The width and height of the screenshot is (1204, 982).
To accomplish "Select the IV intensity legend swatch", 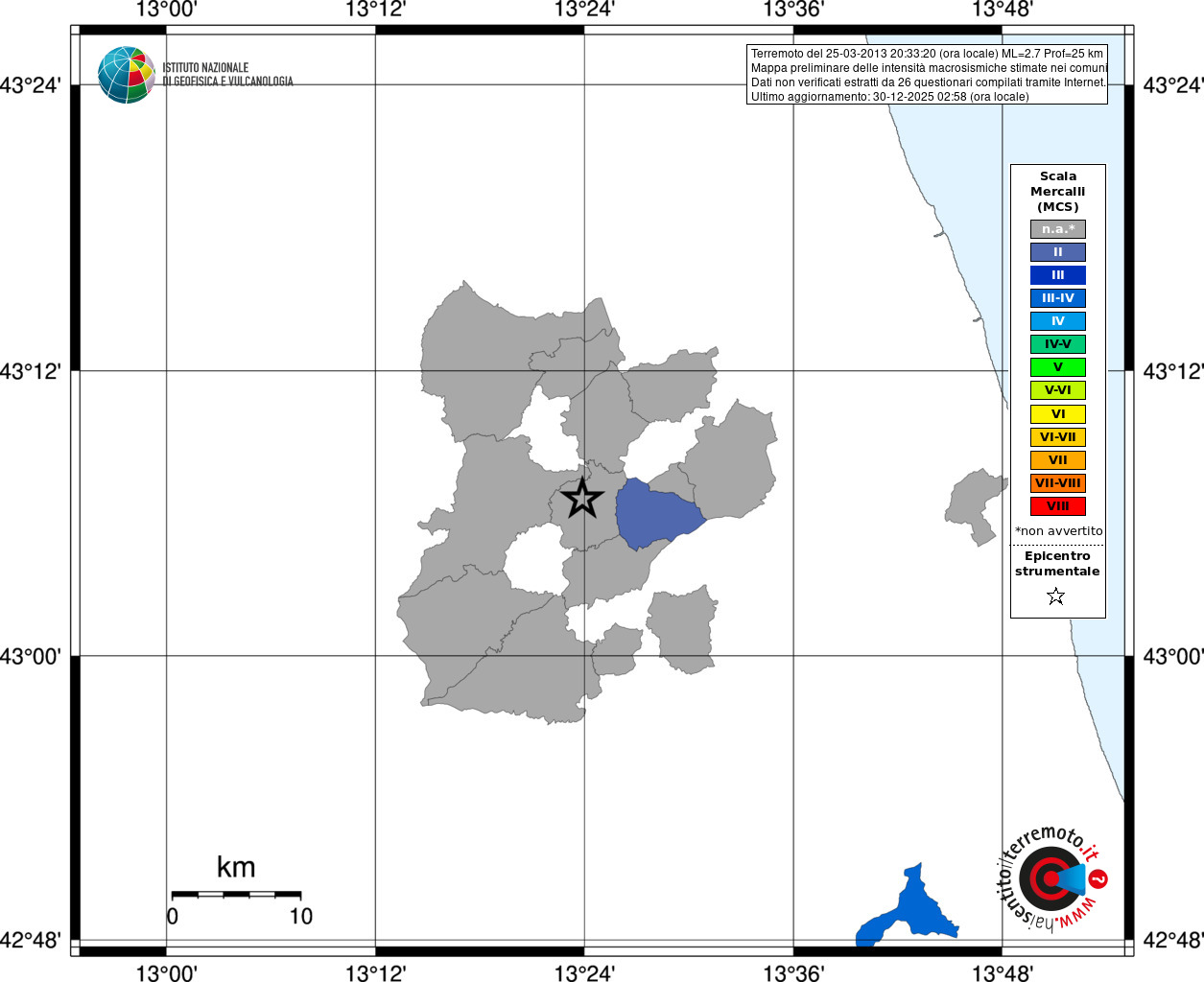I will click(1058, 321).
